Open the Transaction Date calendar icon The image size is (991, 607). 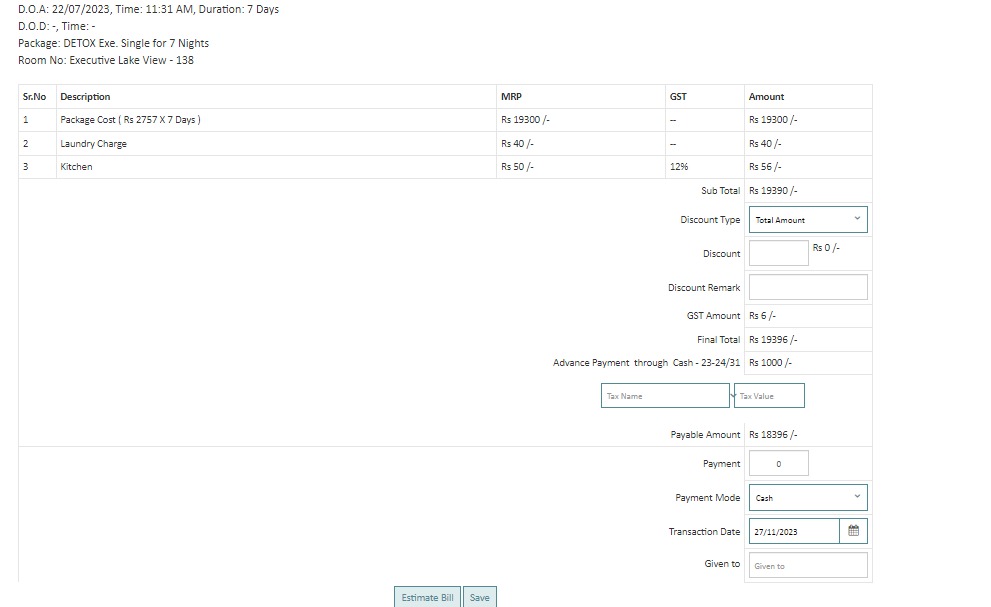click(x=853, y=531)
